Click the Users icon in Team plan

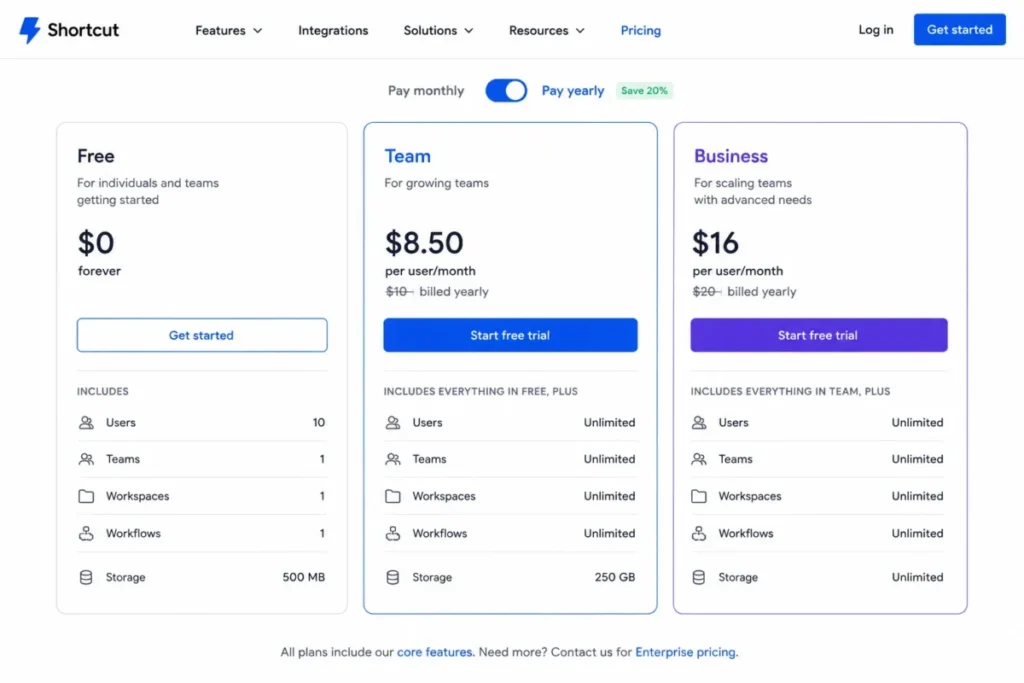click(392, 422)
